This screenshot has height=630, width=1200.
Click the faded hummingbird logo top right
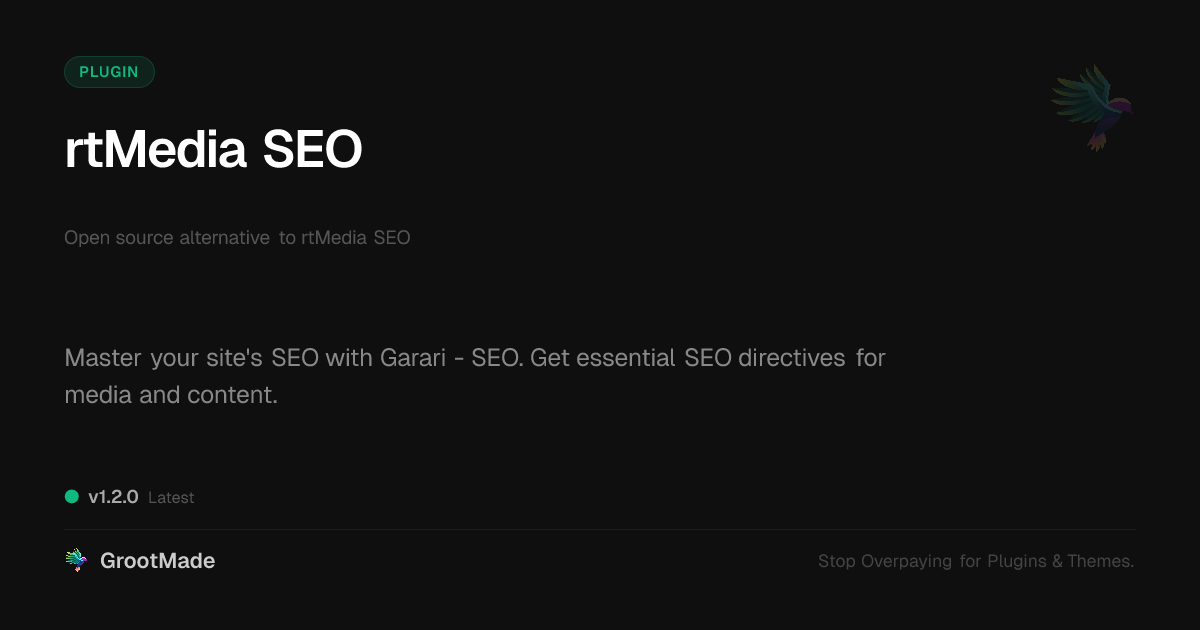[x=1092, y=107]
